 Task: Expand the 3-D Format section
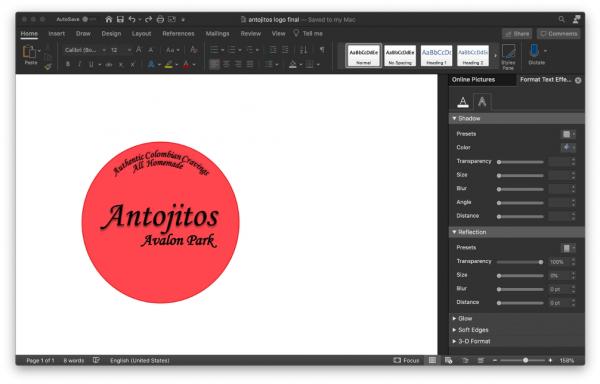click(454, 341)
